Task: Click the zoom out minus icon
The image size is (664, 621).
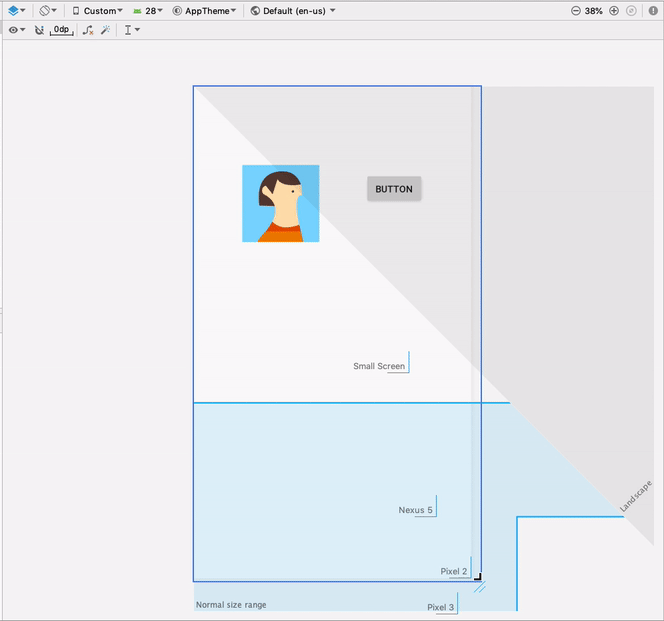Action: click(575, 11)
